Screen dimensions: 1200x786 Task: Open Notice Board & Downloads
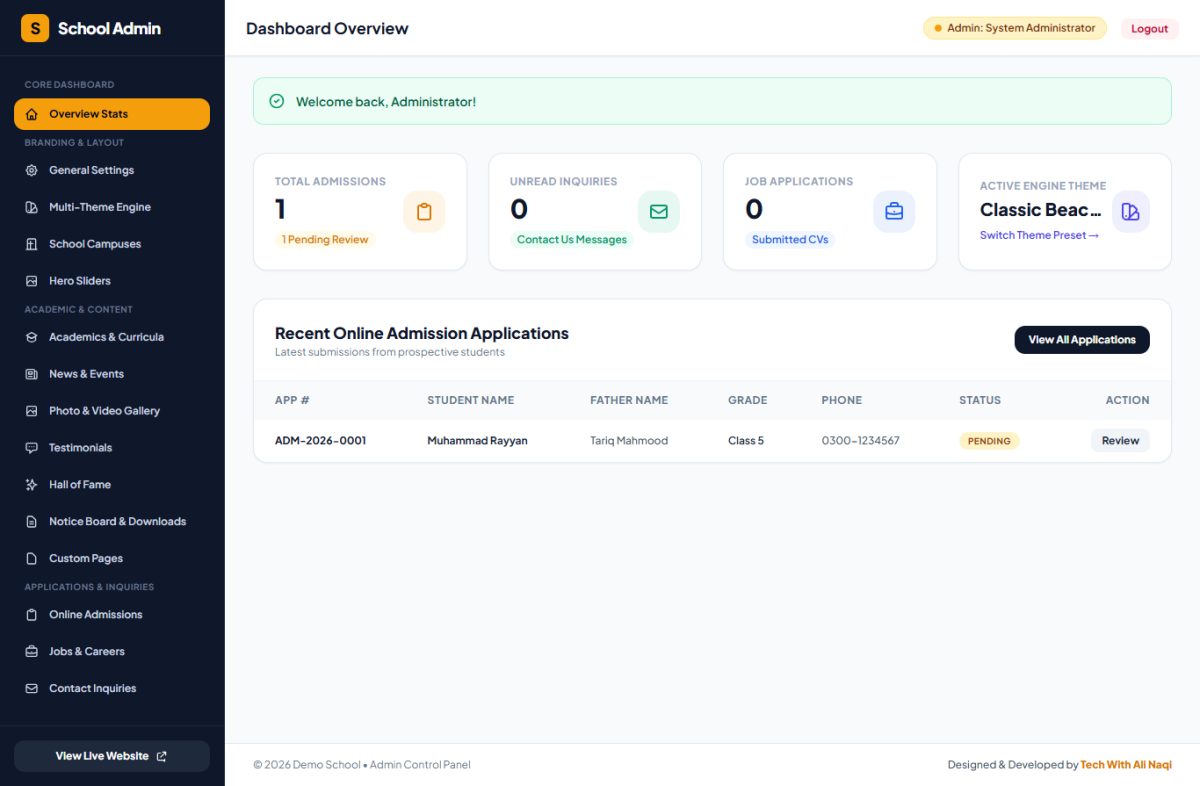tap(112, 522)
